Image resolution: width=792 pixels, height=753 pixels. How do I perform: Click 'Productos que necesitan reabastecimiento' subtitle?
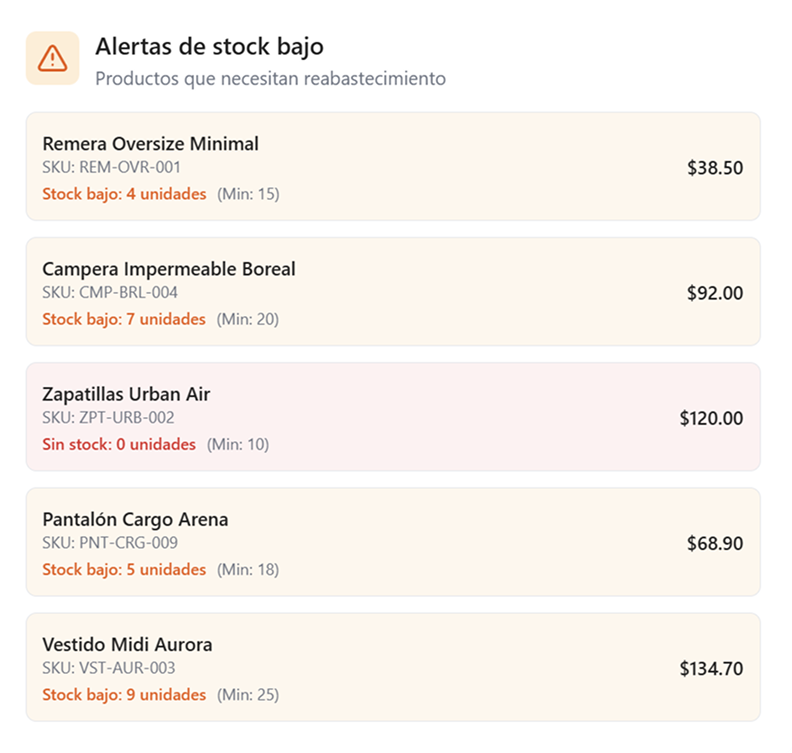[x=270, y=79]
